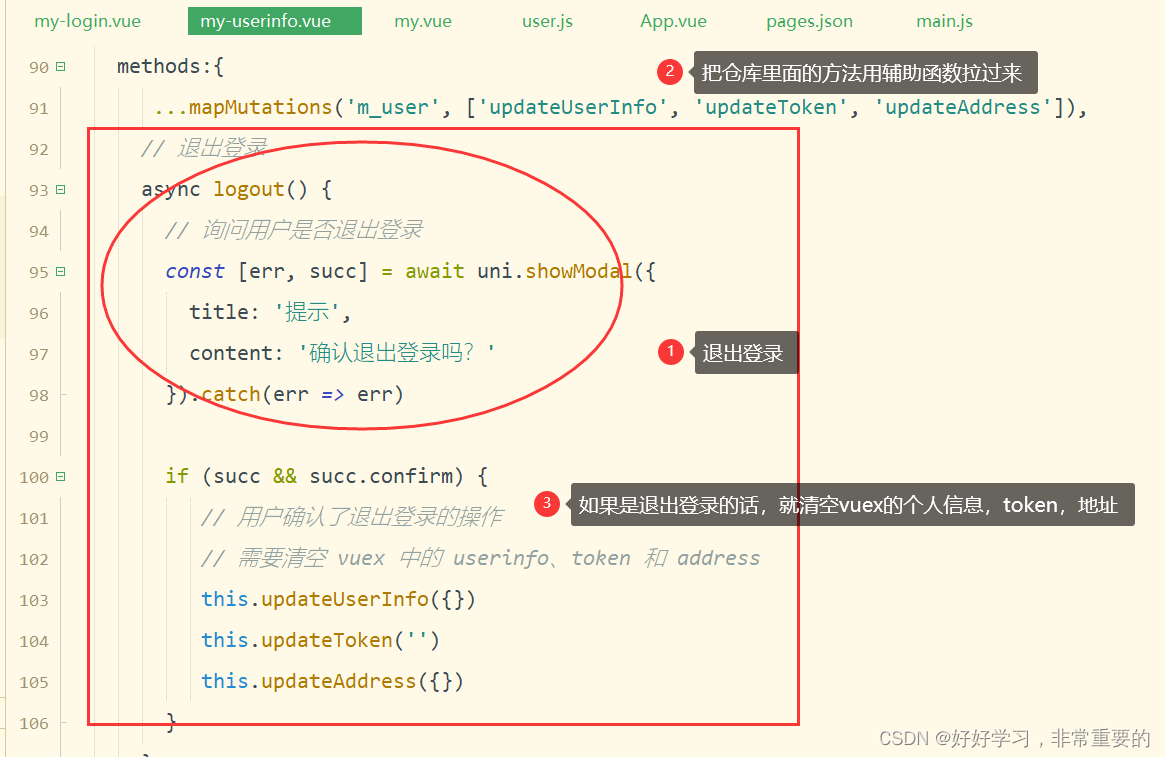This screenshot has height=757, width=1165.
Task: Click the red numbered badge 1
Action: tap(670, 352)
